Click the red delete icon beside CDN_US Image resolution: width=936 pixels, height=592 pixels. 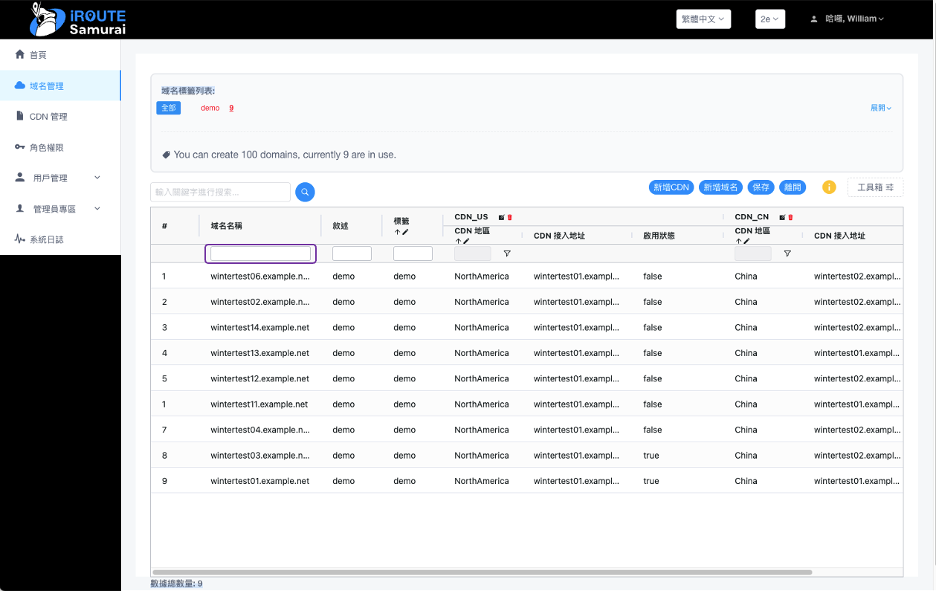point(510,216)
